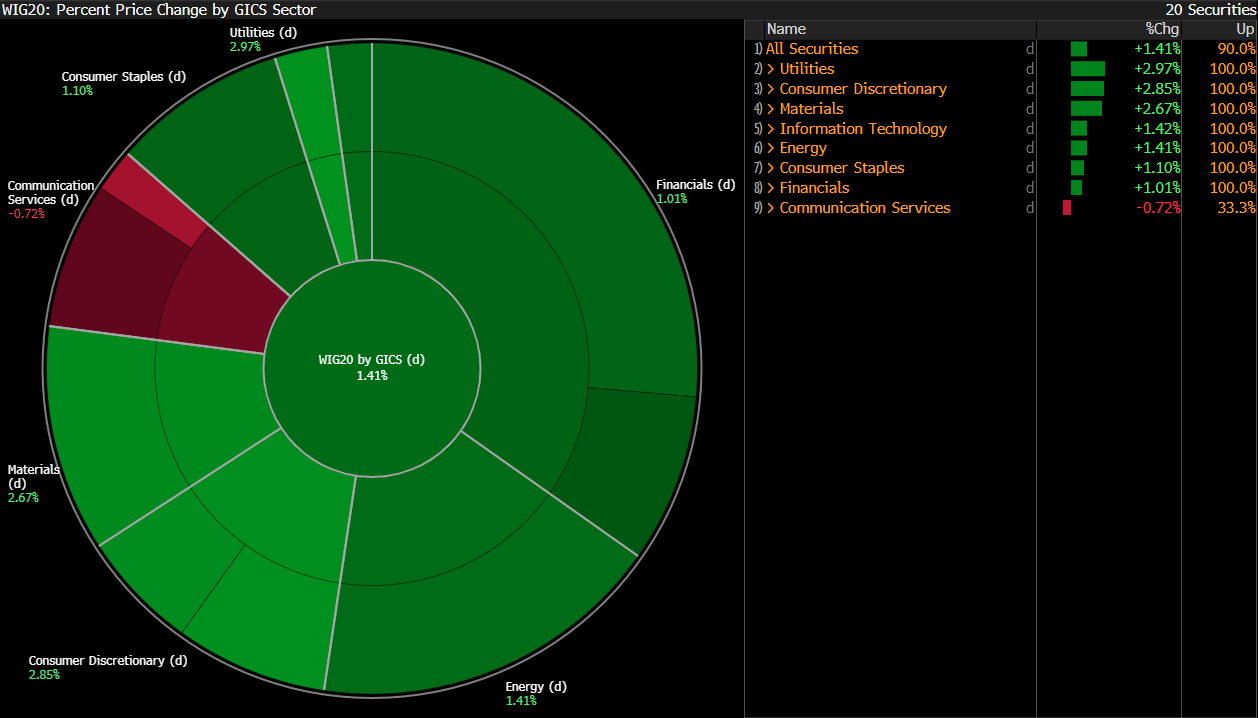
Task: Click the WIG20 by GICS center circle
Action: tap(372, 367)
